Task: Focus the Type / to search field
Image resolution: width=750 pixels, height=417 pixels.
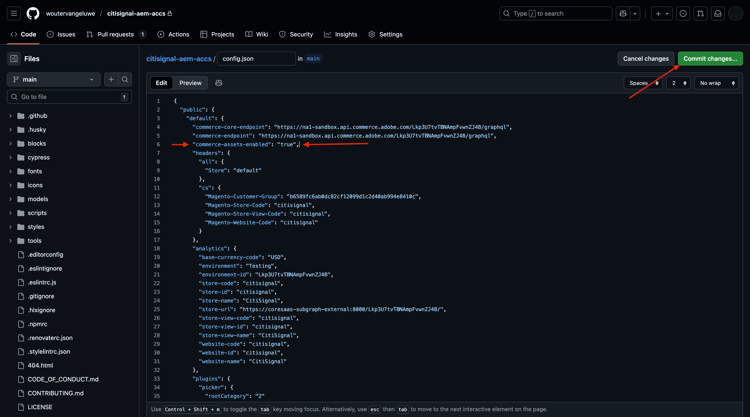Action: point(555,13)
